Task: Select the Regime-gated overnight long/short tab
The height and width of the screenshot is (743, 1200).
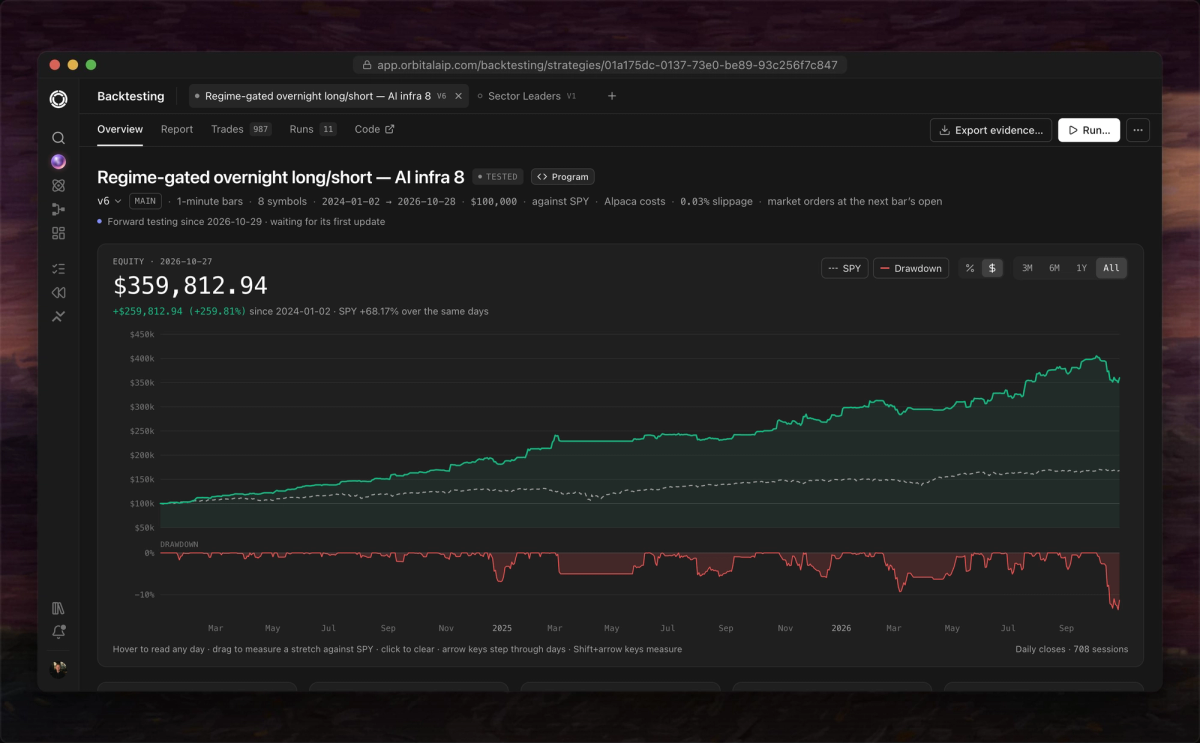Action: click(x=329, y=96)
